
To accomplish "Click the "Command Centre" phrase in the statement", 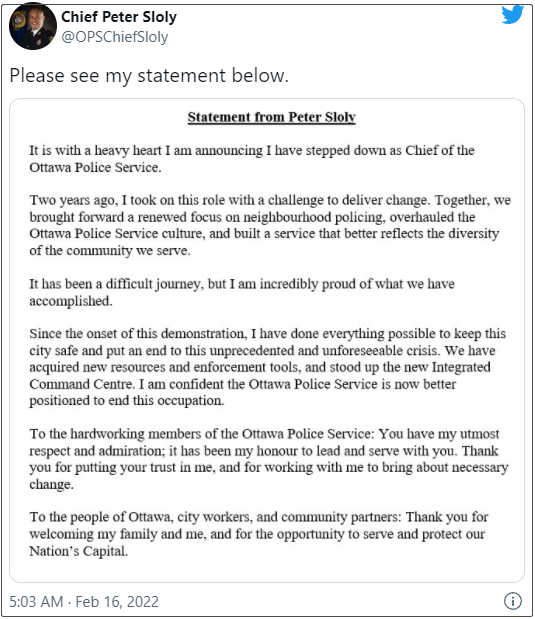I will click(x=81, y=384).
